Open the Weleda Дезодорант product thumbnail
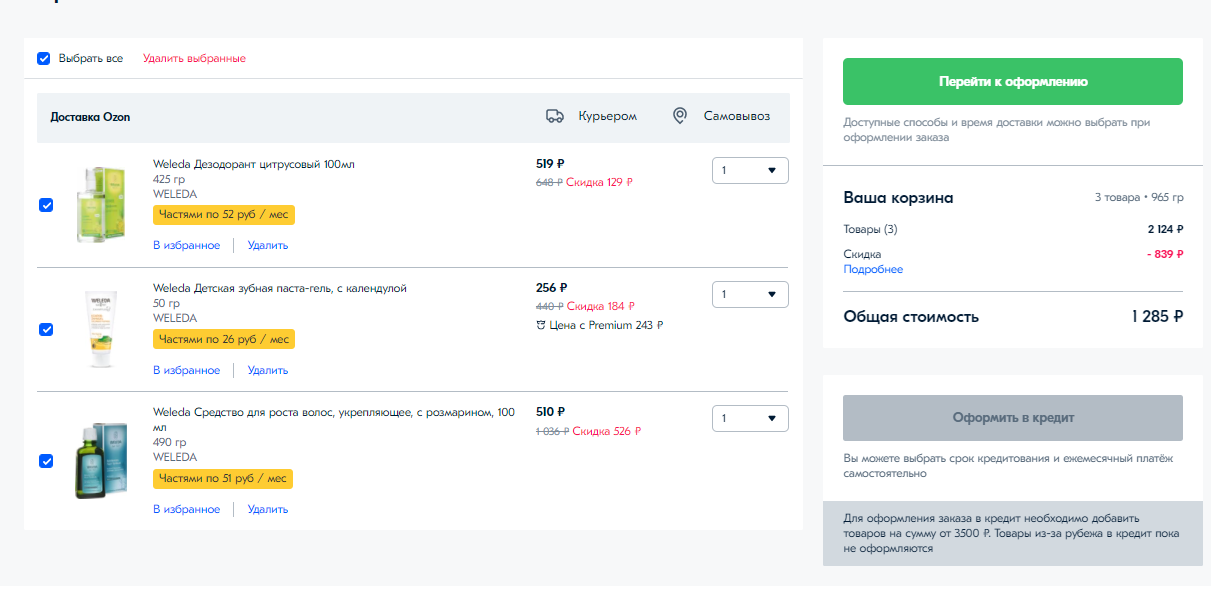 [x=100, y=204]
